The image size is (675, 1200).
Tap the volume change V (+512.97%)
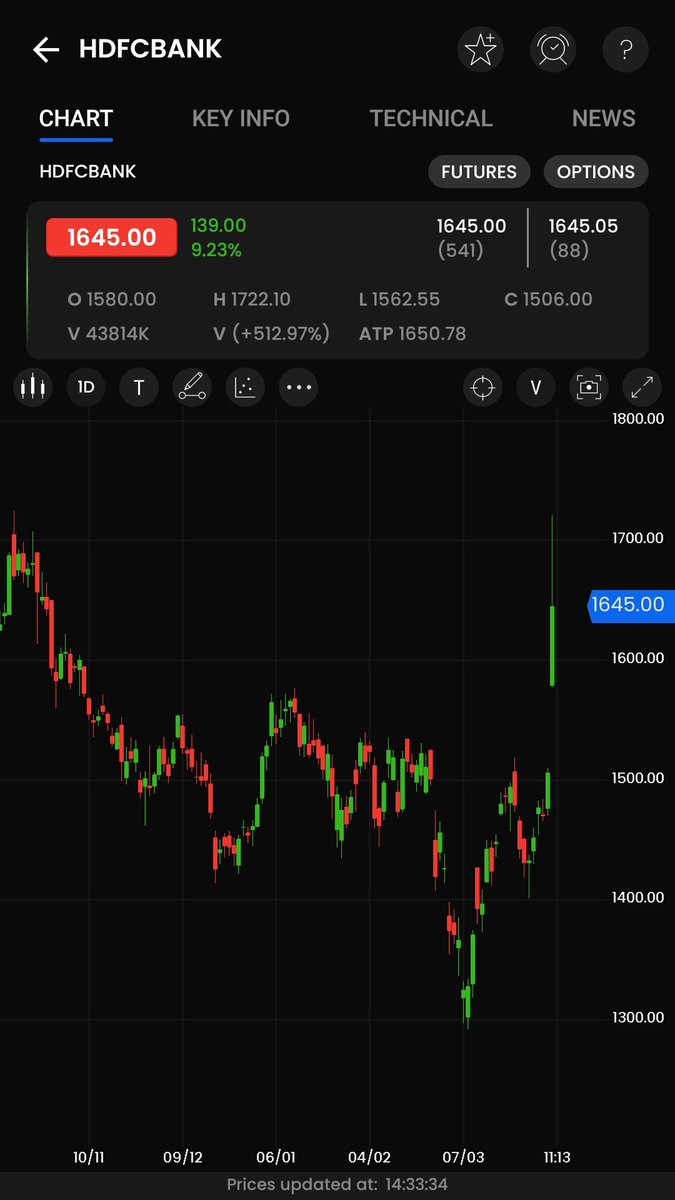[271, 333]
